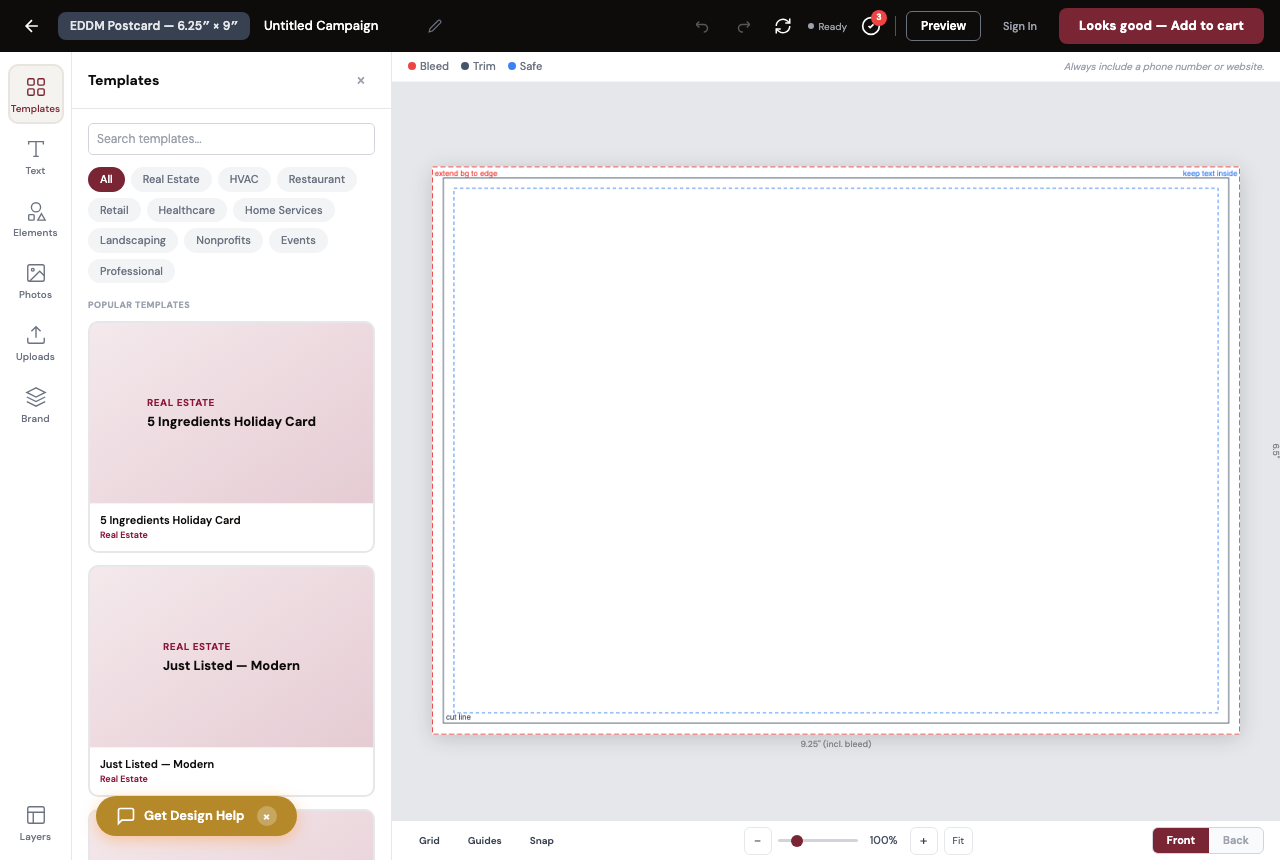Filter templates by Retail
1280x860 pixels.
point(114,210)
